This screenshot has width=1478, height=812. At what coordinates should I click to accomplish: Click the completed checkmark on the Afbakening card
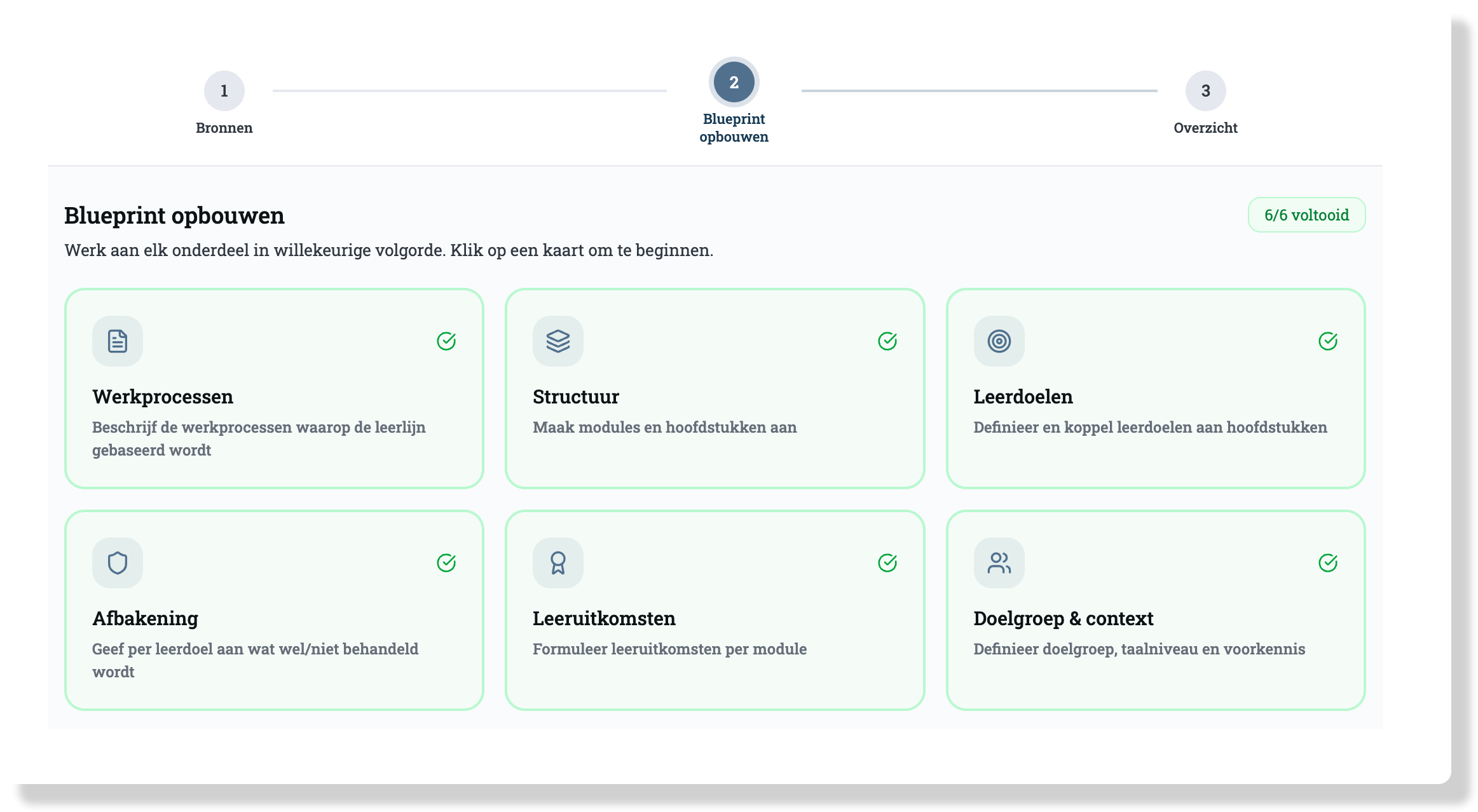[446, 563]
